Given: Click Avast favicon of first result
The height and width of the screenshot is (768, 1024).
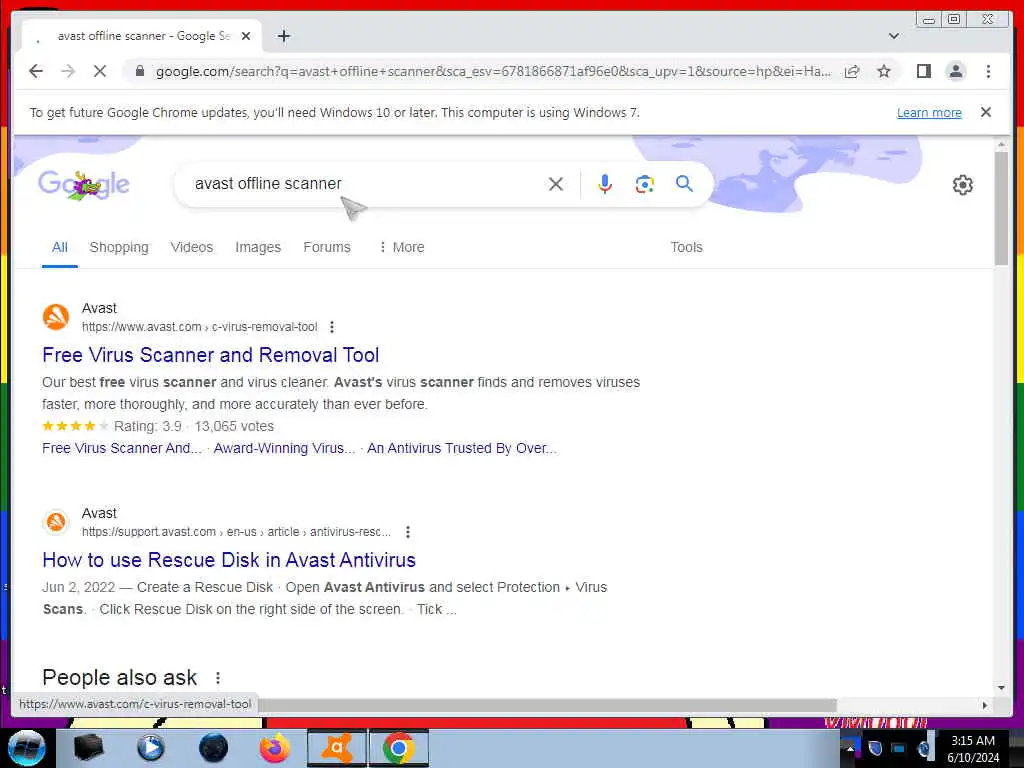Looking at the screenshot, I should 56,317.
